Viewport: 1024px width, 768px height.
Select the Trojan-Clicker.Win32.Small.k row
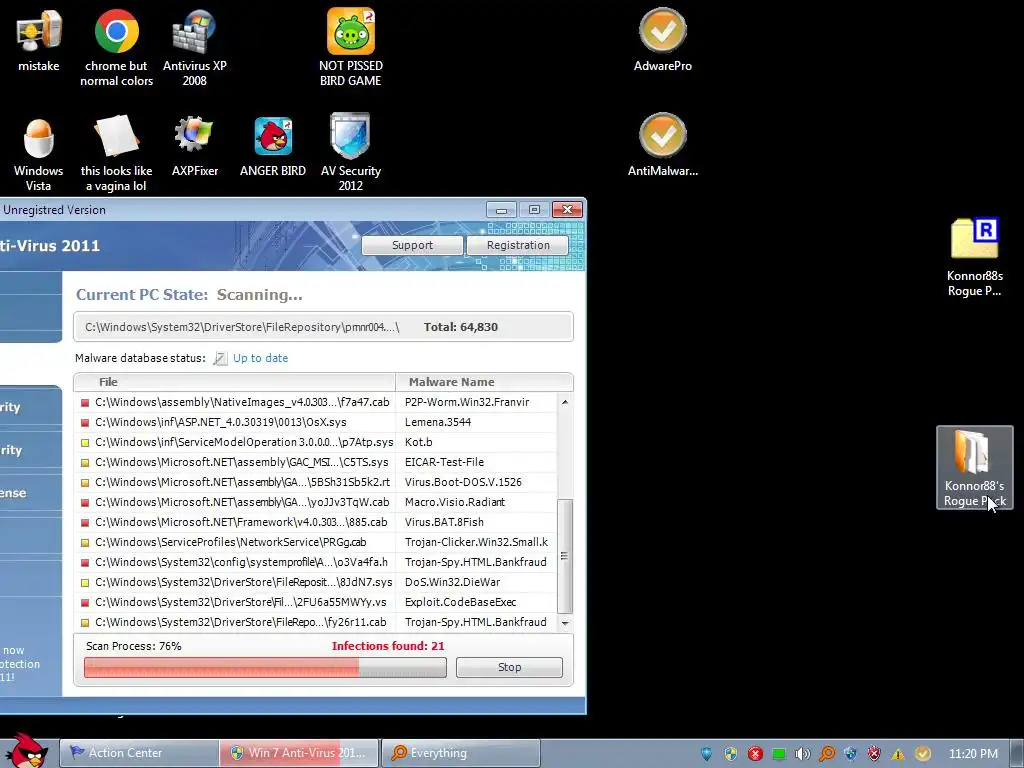click(315, 542)
